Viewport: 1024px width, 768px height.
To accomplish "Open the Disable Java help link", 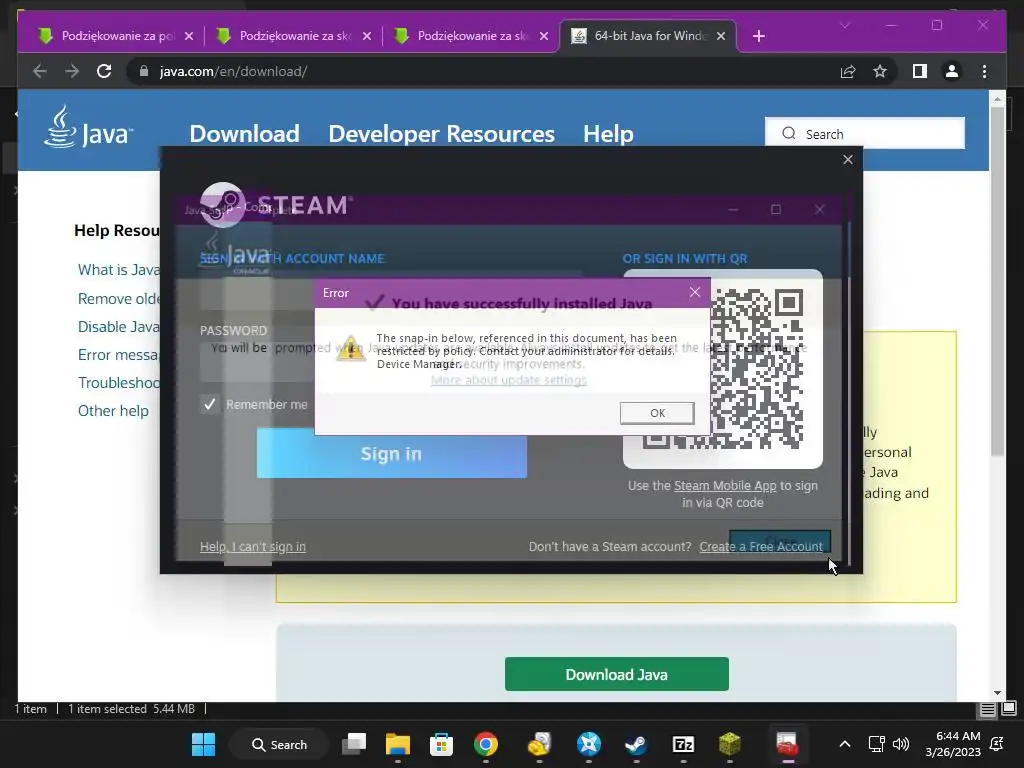I will click(118, 327).
